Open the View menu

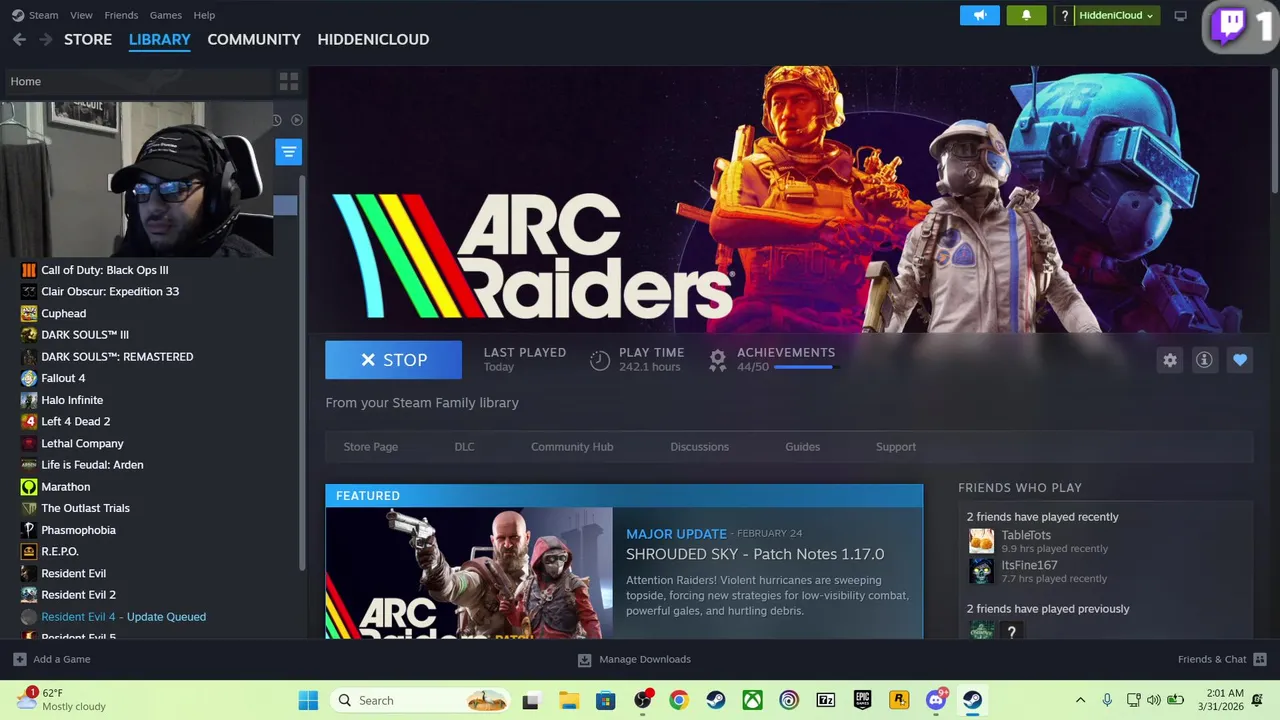(x=81, y=15)
